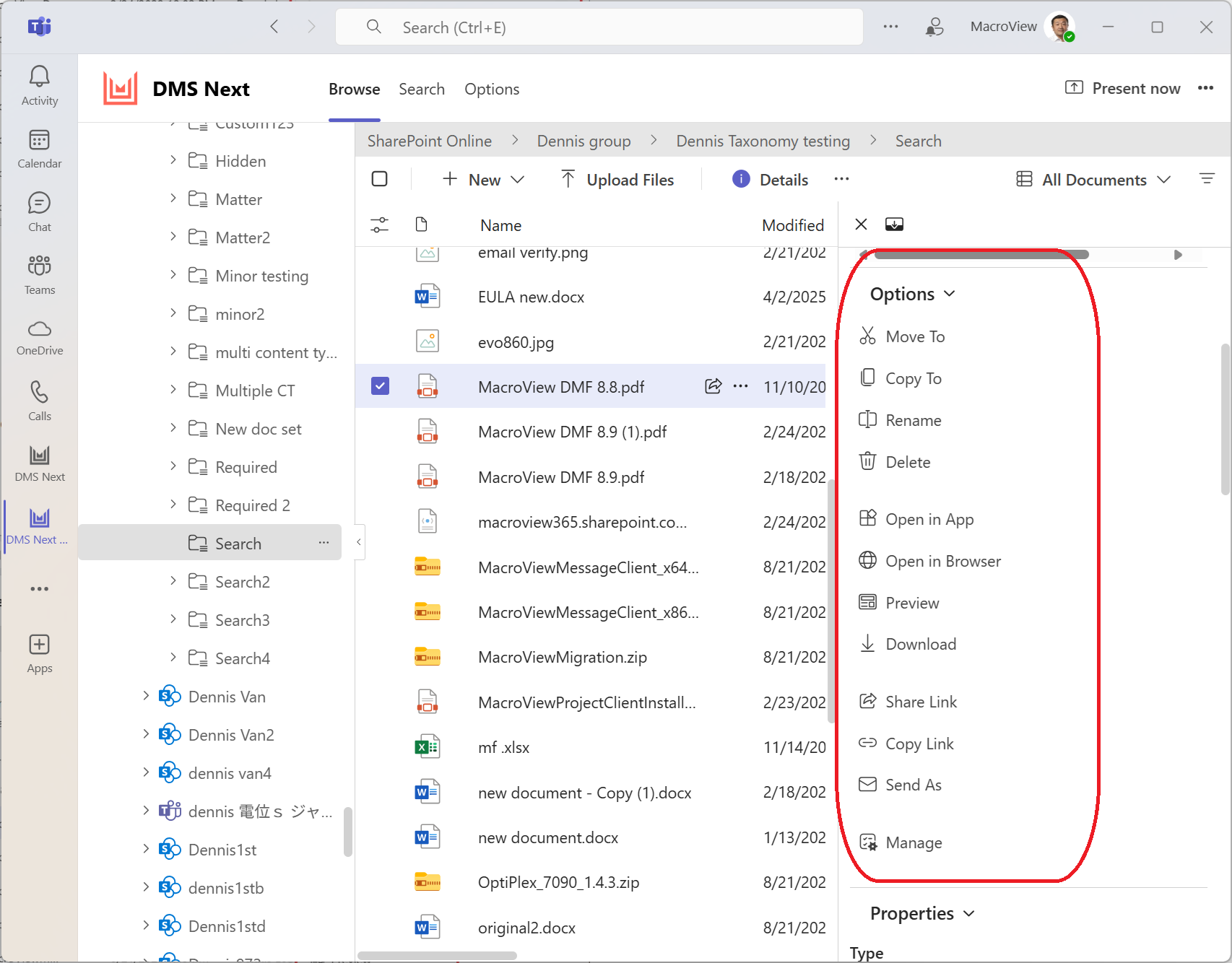Collapse the tree pane with the arrow handle
Image resolution: width=1232 pixels, height=963 pixels.
pos(359,541)
